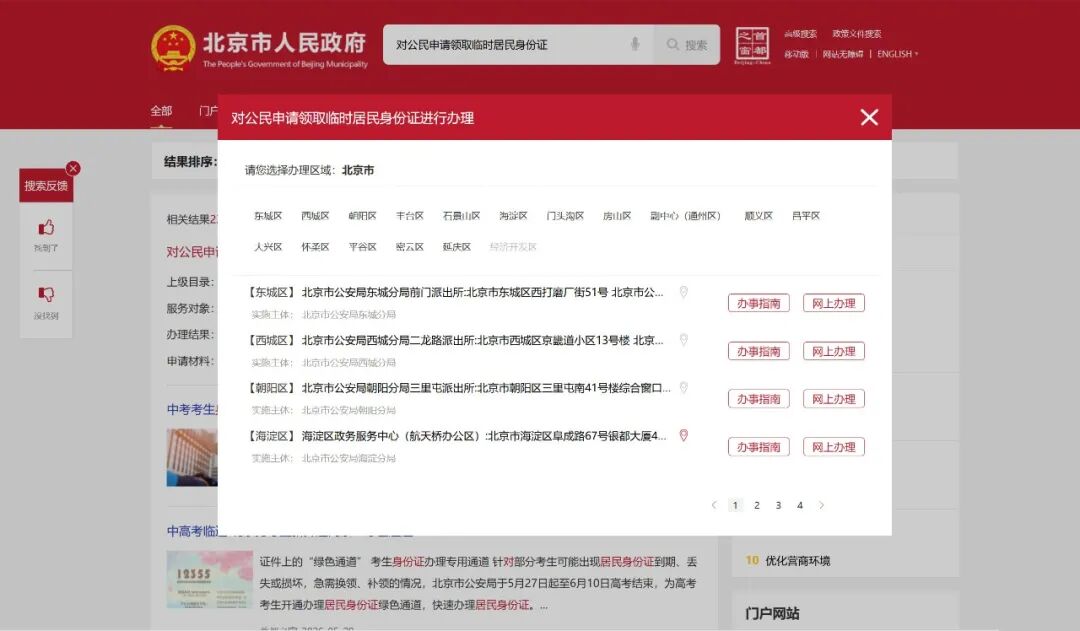Click the location pin for 东城区 row
1080x631 pixels.
click(x=683, y=292)
